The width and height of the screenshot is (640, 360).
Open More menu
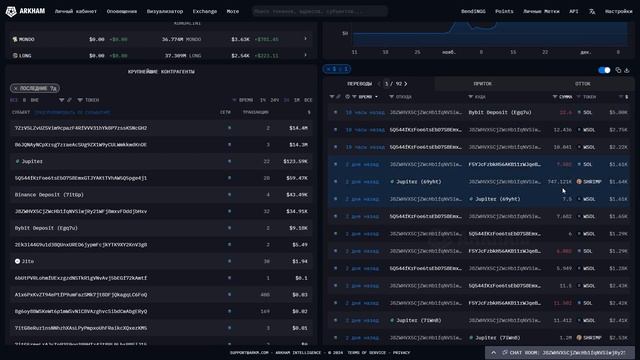click(x=233, y=11)
